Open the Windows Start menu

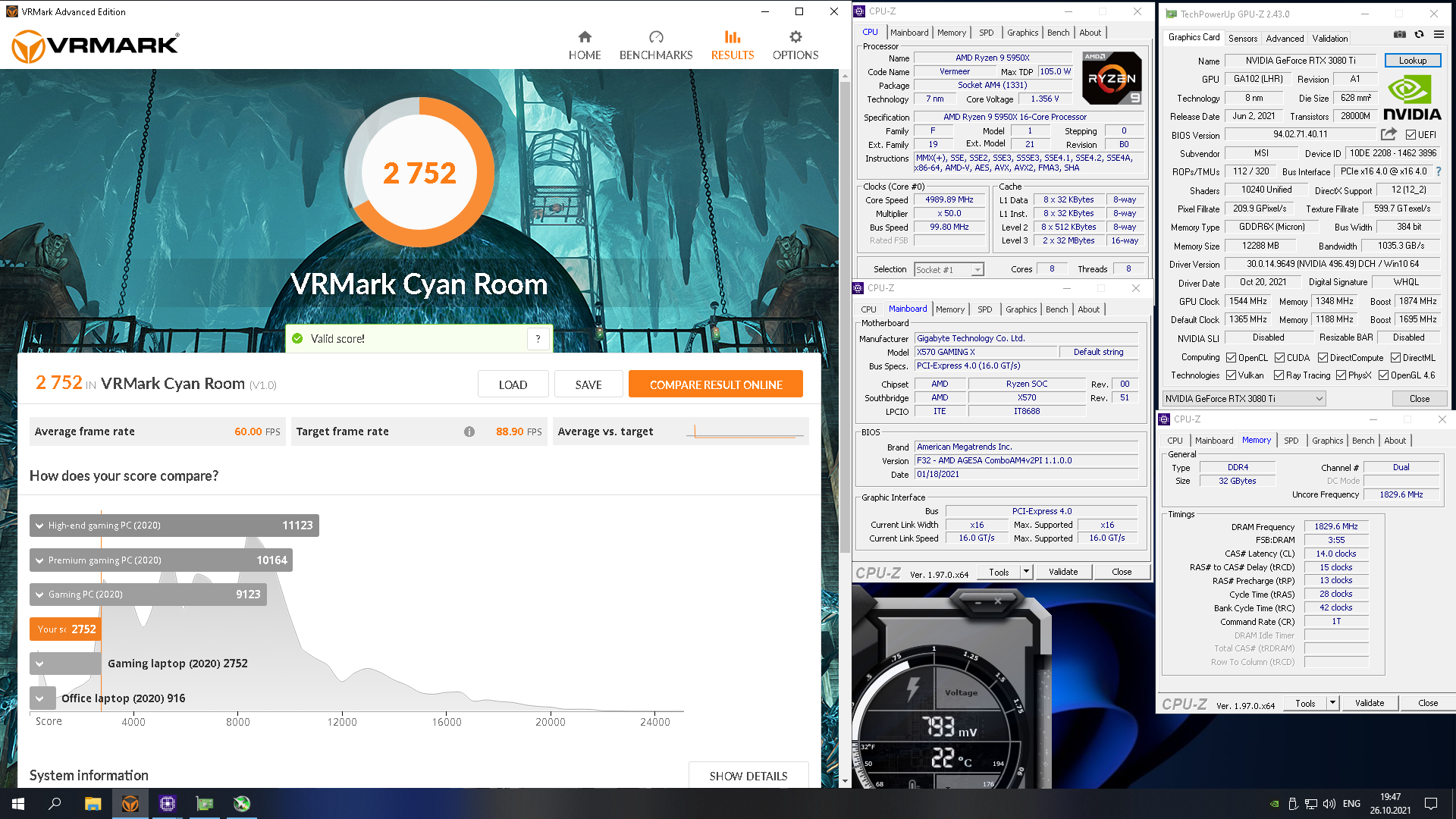[x=18, y=804]
